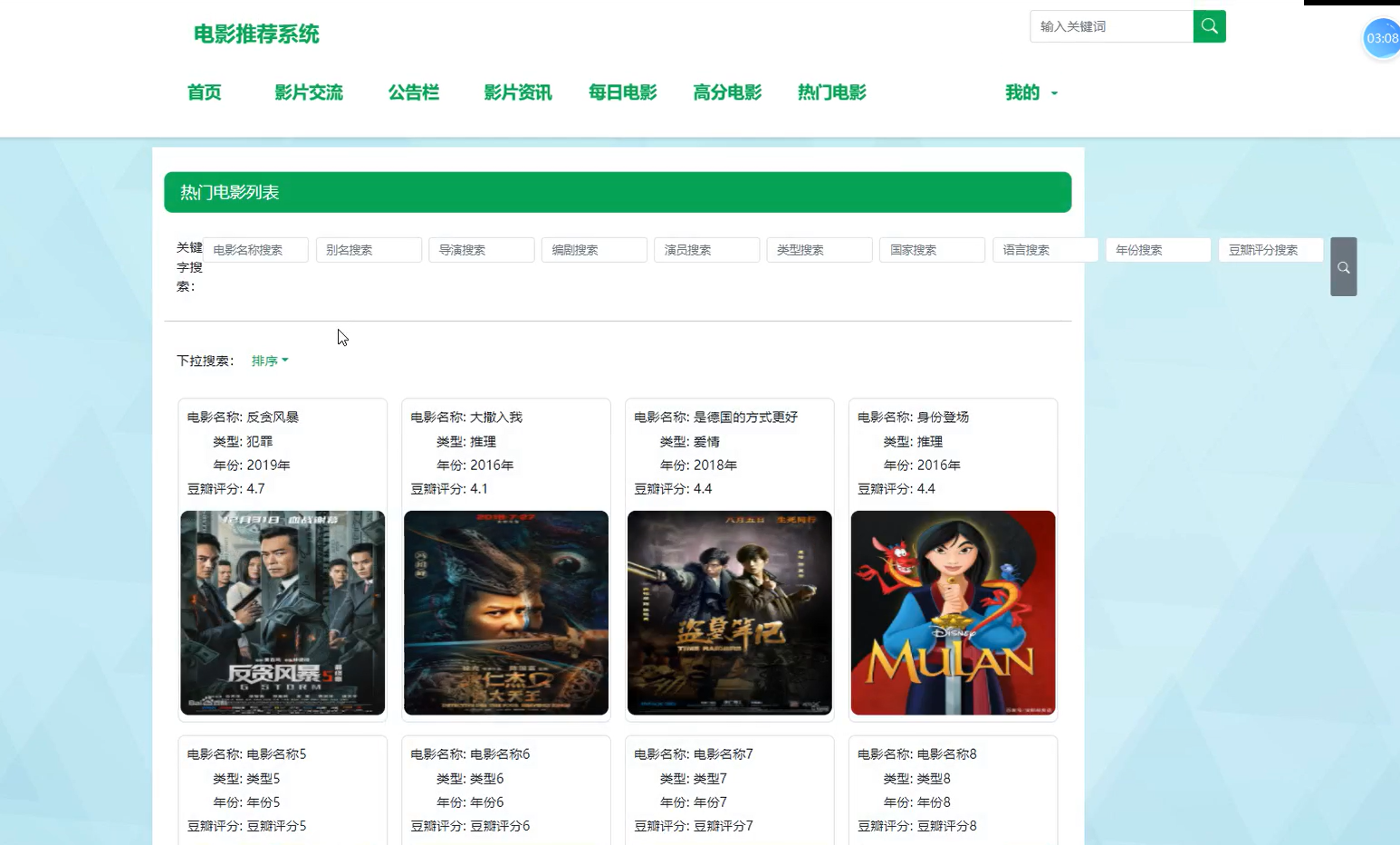Focus the 年份搜索 input field
Viewport: 1400px width, 845px height.
coord(1158,250)
